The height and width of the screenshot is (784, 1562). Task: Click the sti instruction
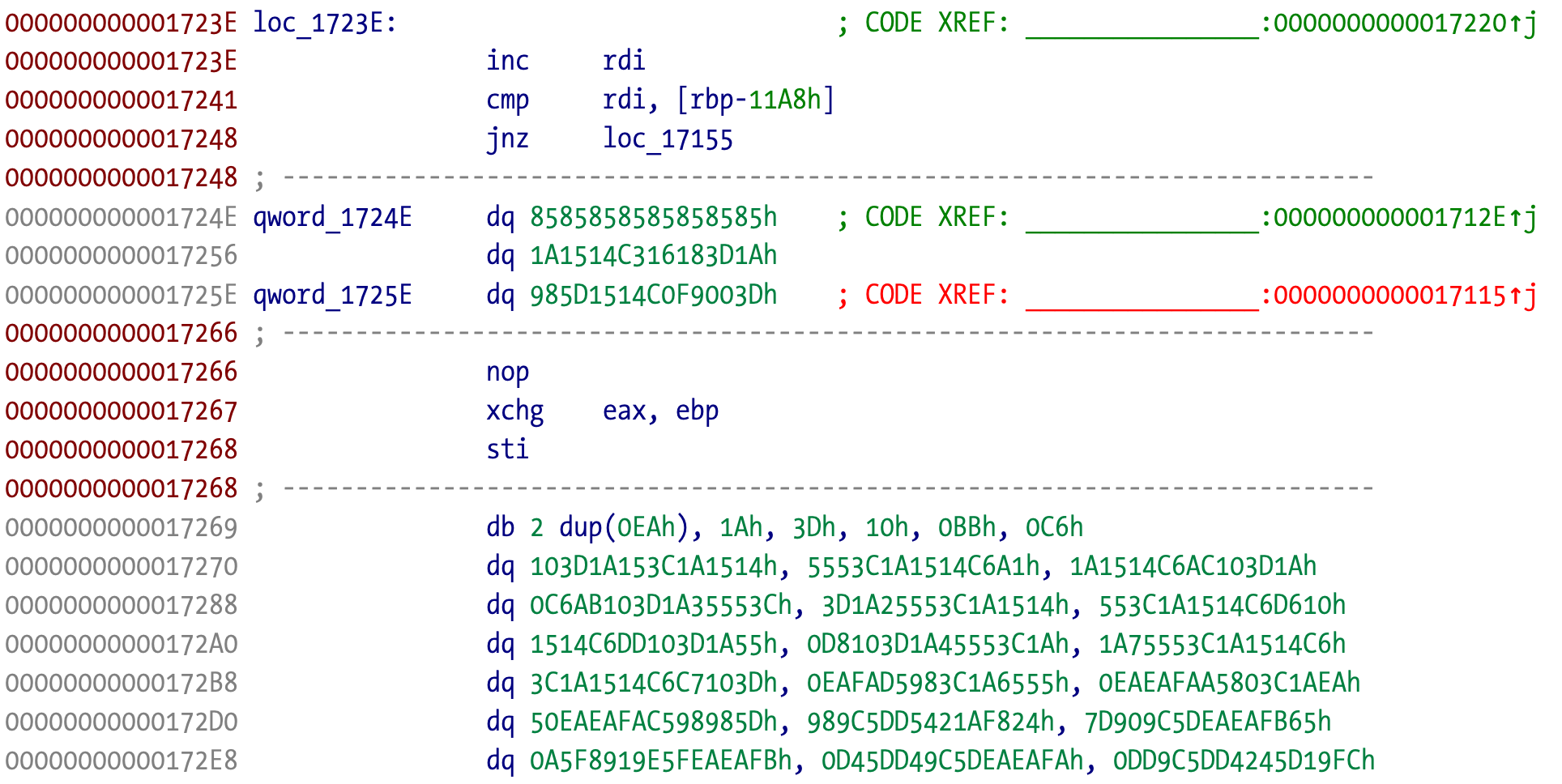point(507,450)
